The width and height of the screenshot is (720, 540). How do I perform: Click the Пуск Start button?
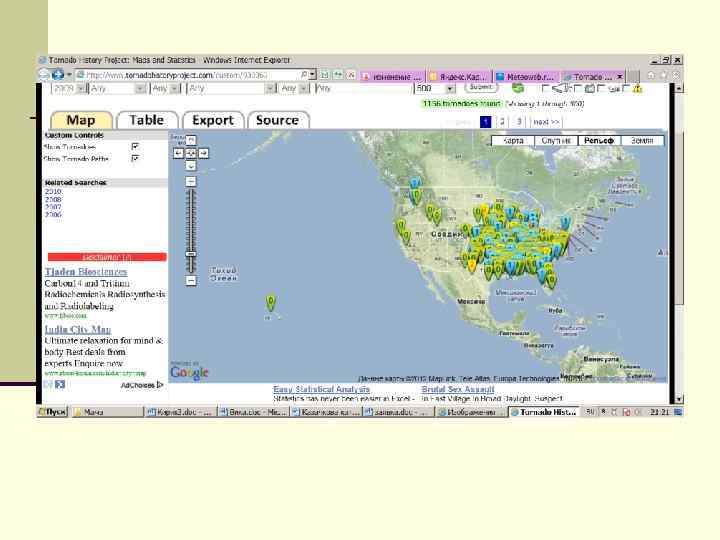[x=52, y=412]
